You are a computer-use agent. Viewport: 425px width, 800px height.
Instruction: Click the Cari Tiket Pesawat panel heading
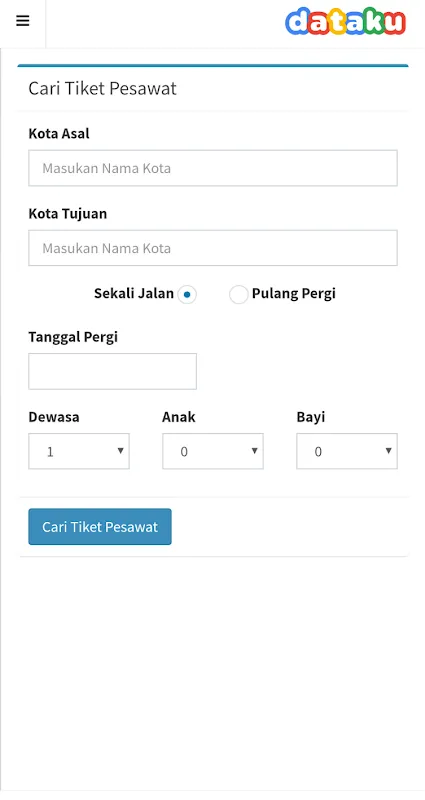point(103,88)
